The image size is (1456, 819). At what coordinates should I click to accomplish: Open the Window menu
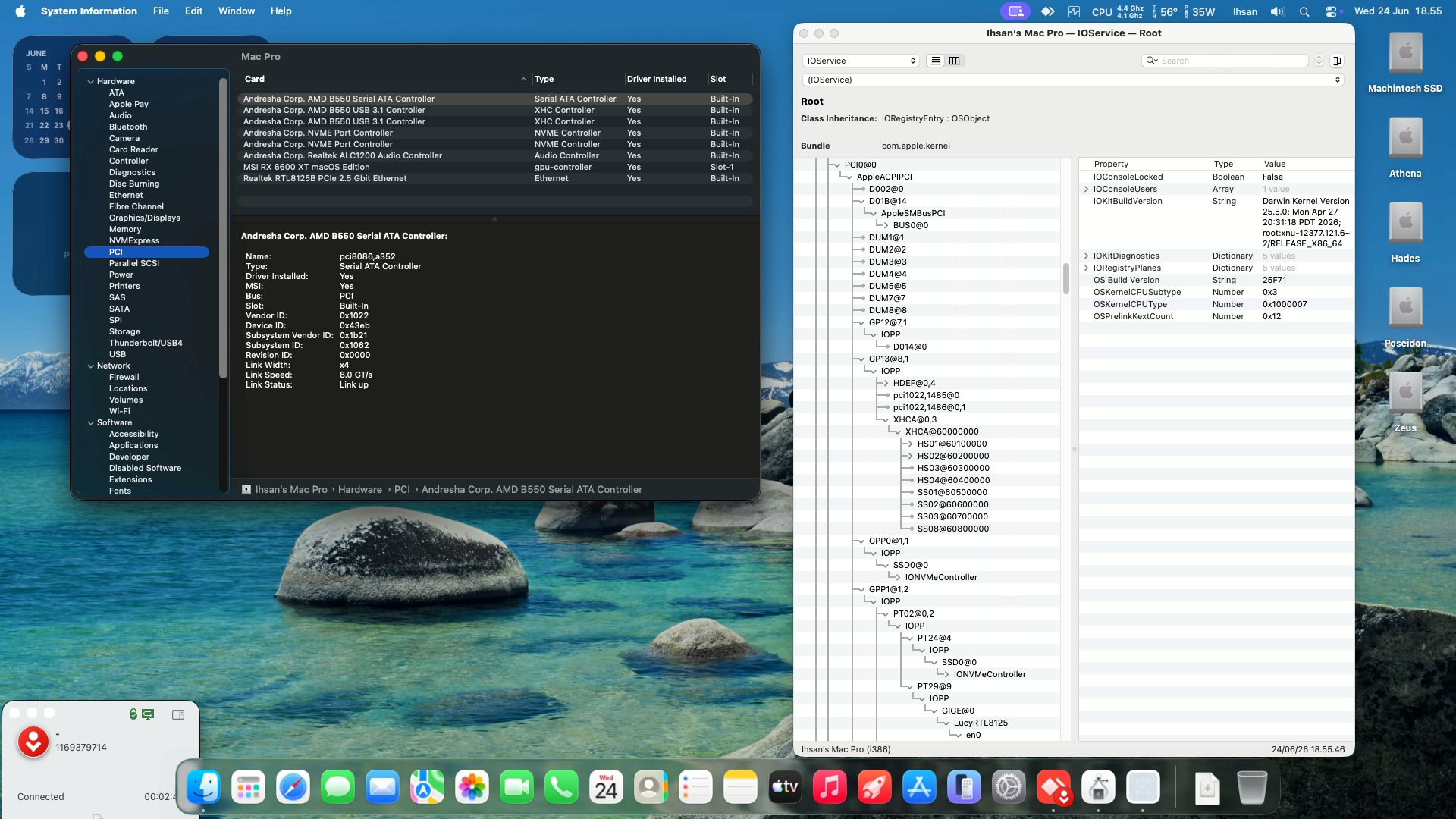[237, 11]
